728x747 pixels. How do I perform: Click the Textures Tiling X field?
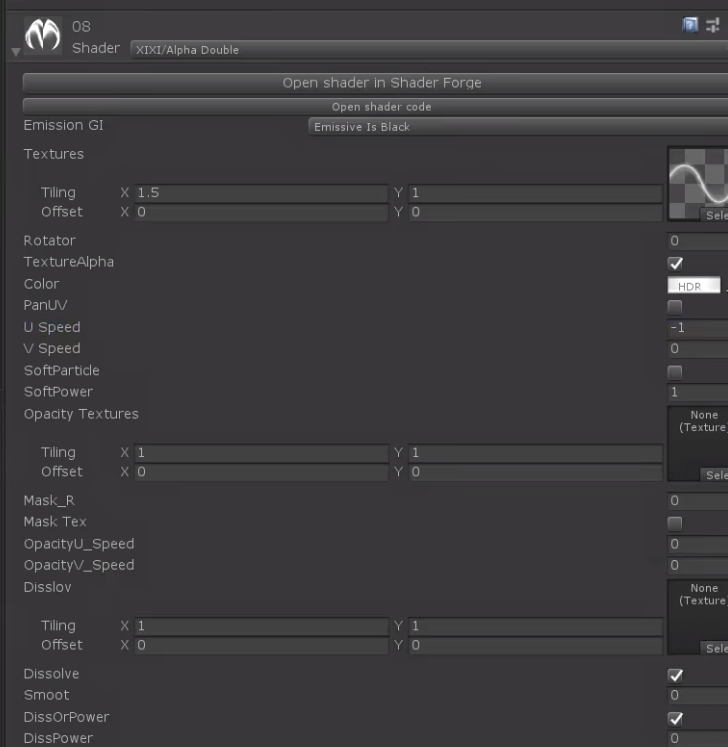261,193
